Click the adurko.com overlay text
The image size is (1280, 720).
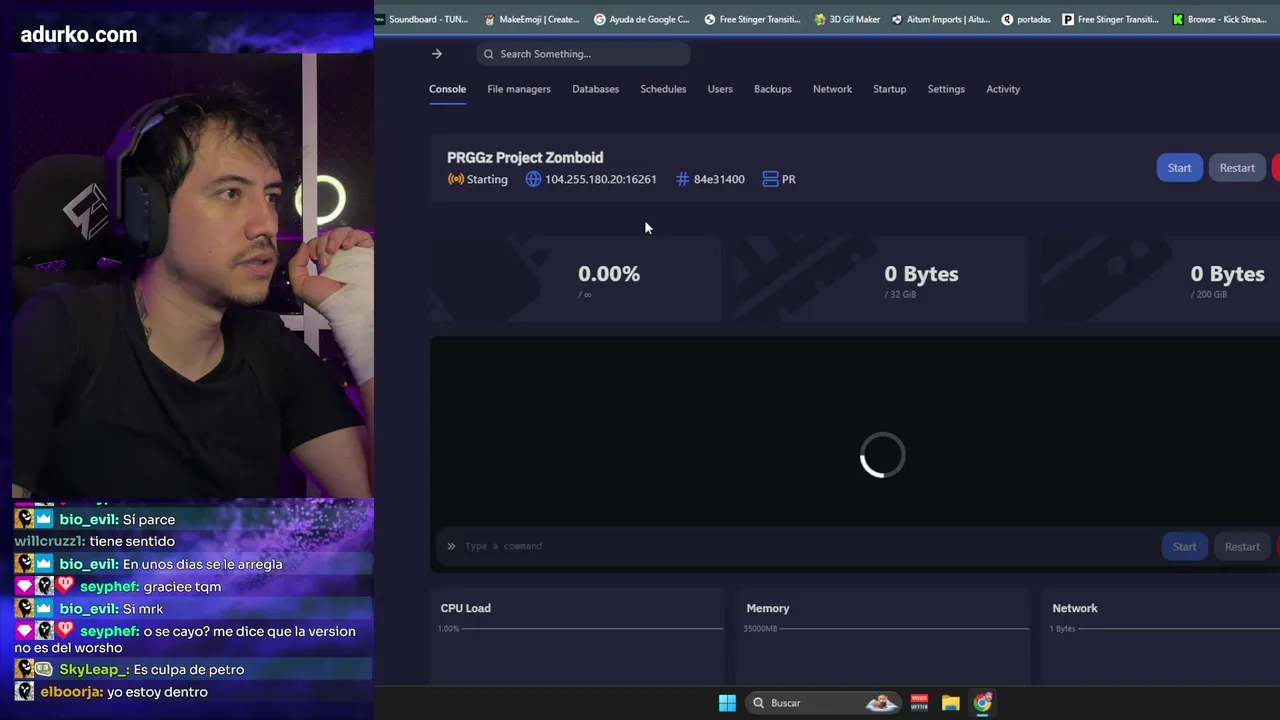(79, 35)
